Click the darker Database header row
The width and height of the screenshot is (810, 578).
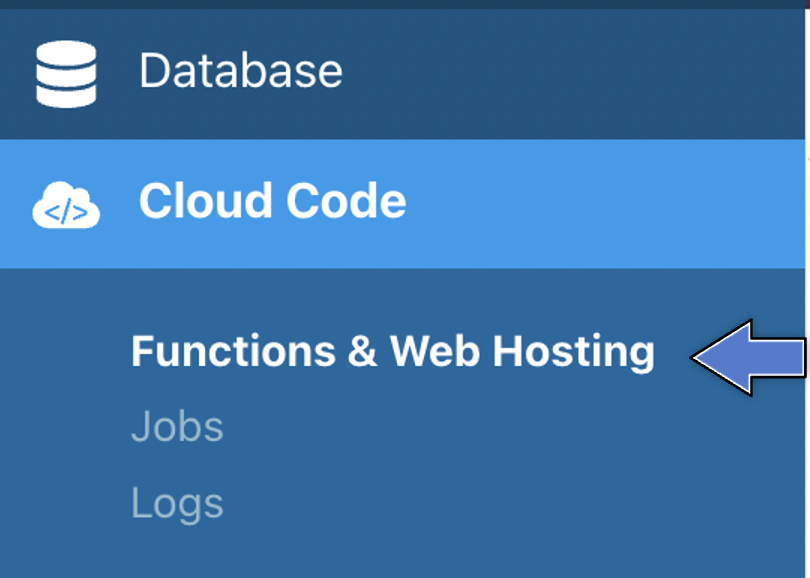click(x=240, y=70)
